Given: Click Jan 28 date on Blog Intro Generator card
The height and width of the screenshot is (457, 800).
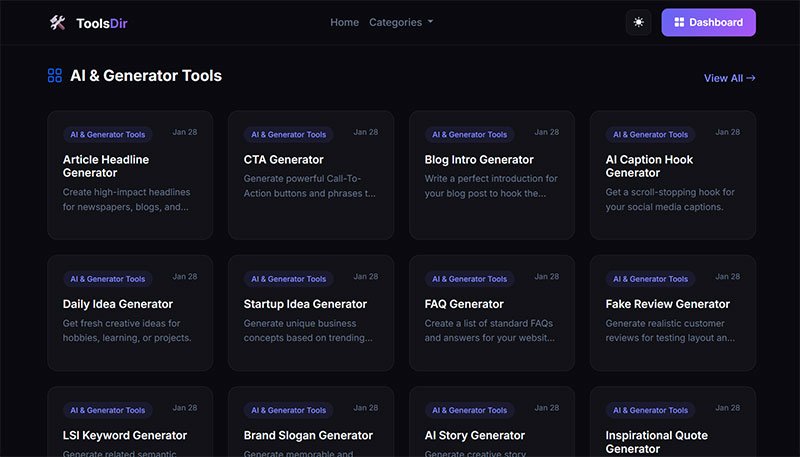Looking at the screenshot, I should [x=547, y=132].
